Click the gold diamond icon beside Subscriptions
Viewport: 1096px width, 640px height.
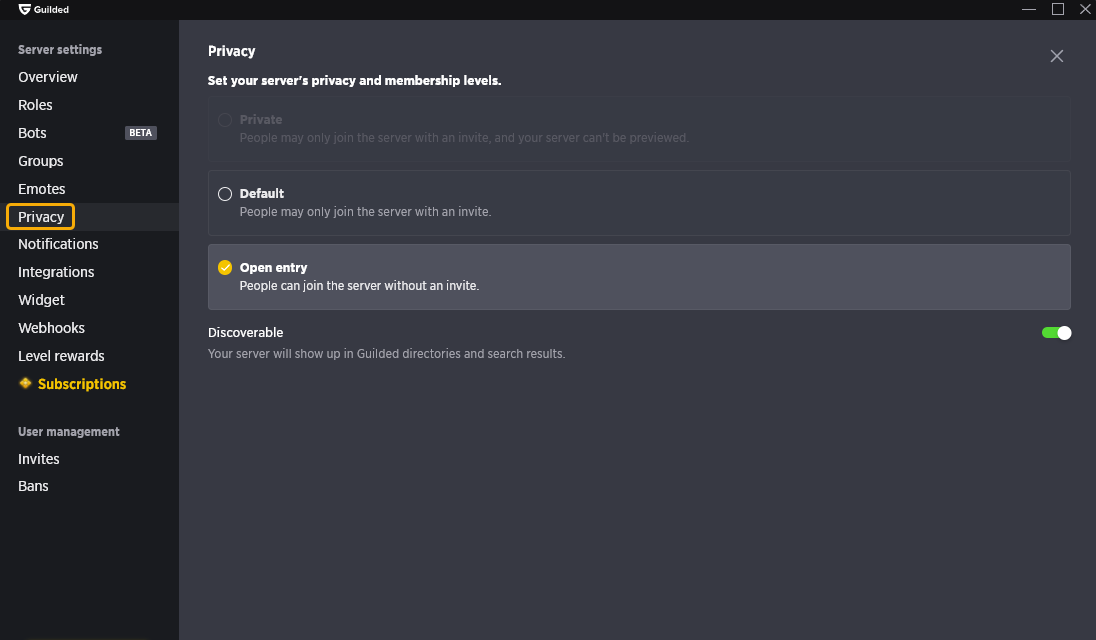(x=25, y=383)
